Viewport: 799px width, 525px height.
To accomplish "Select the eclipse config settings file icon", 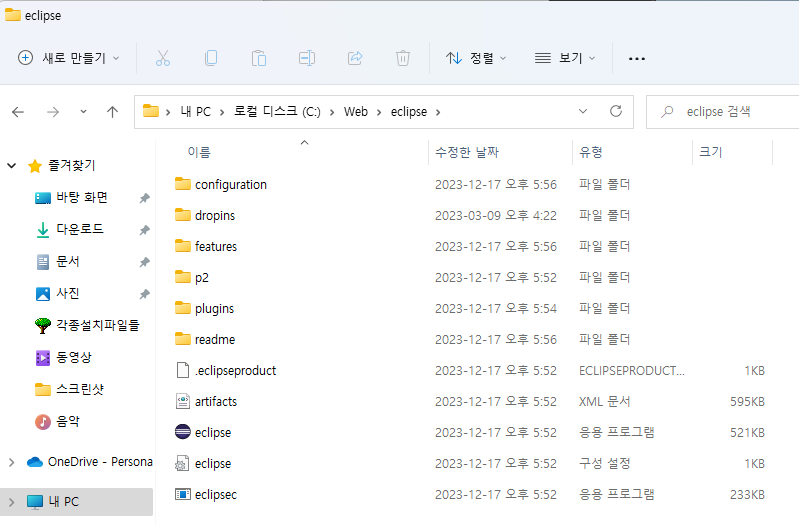I will 182,463.
